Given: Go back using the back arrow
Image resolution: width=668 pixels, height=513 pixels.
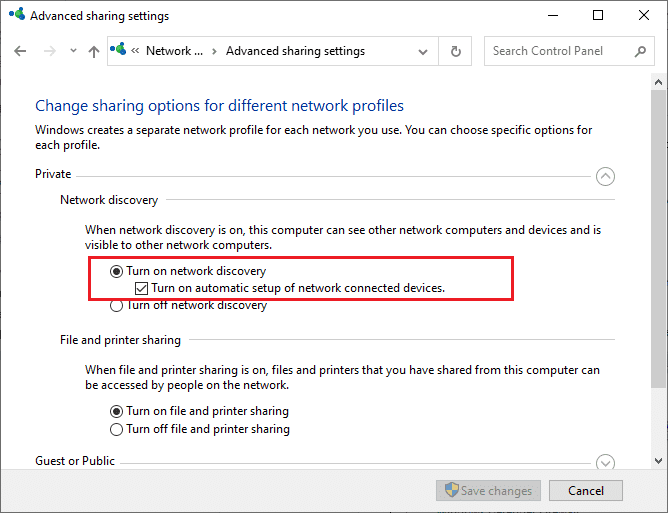Looking at the screenshot, I should click(21, 52).
